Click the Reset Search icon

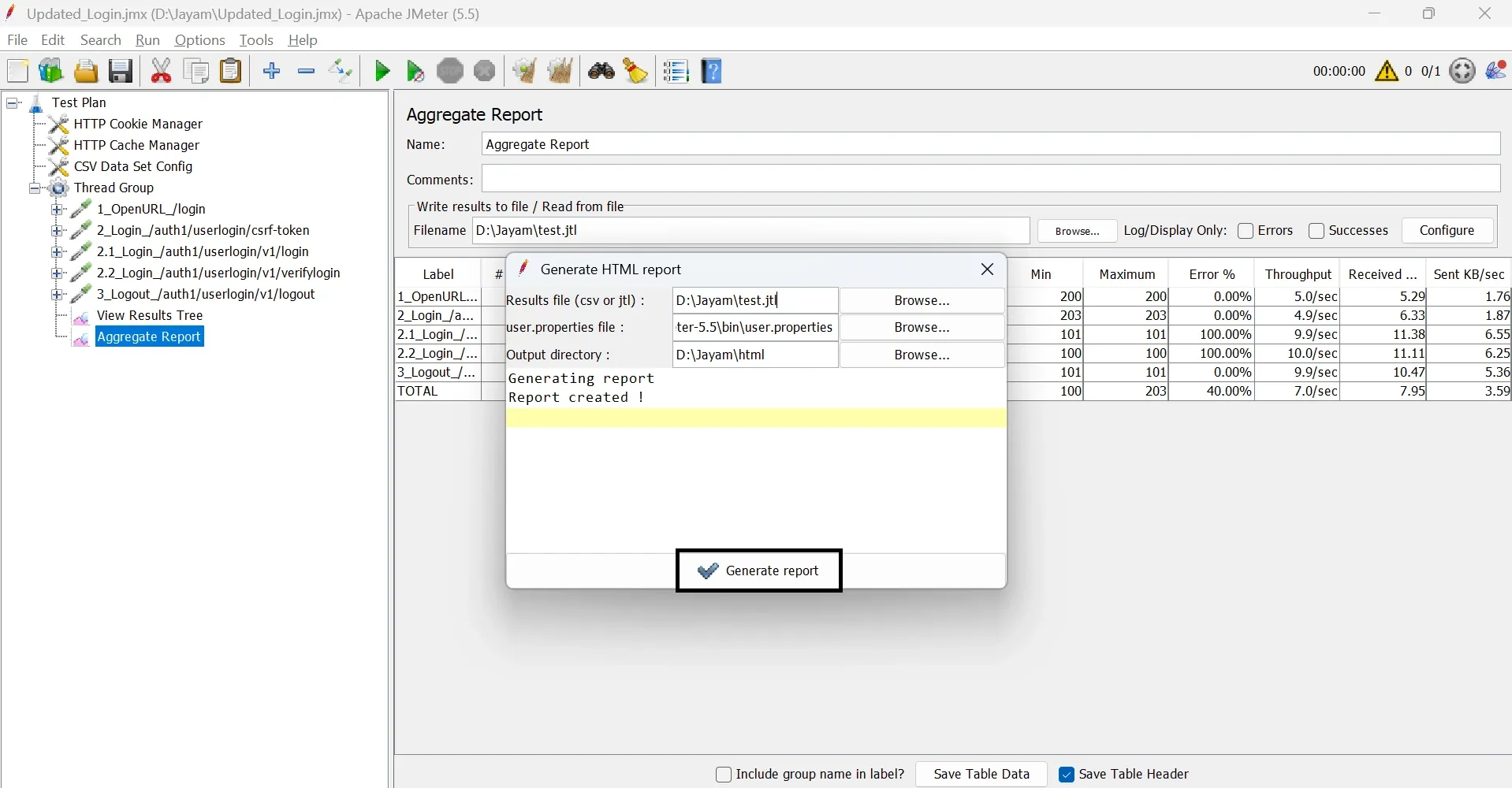click(635, 71)
